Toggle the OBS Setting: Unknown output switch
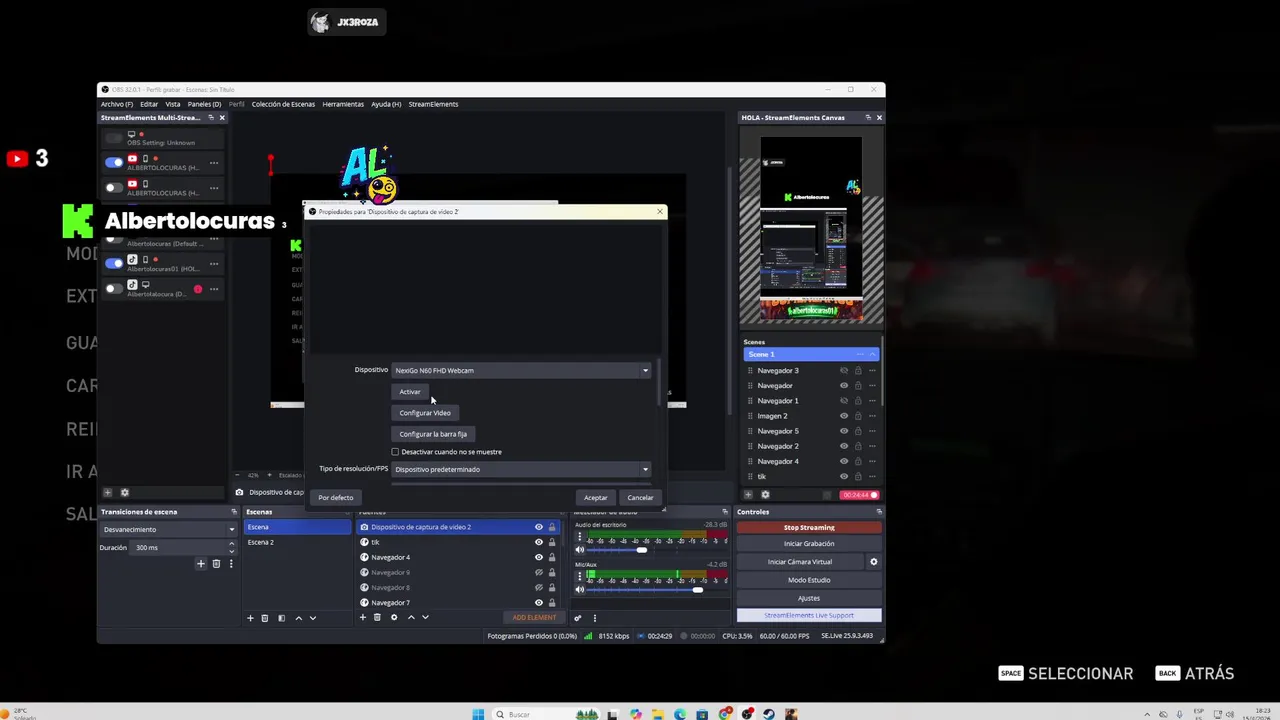Screen dimensions: 1280x720 [x=114, y=137]
